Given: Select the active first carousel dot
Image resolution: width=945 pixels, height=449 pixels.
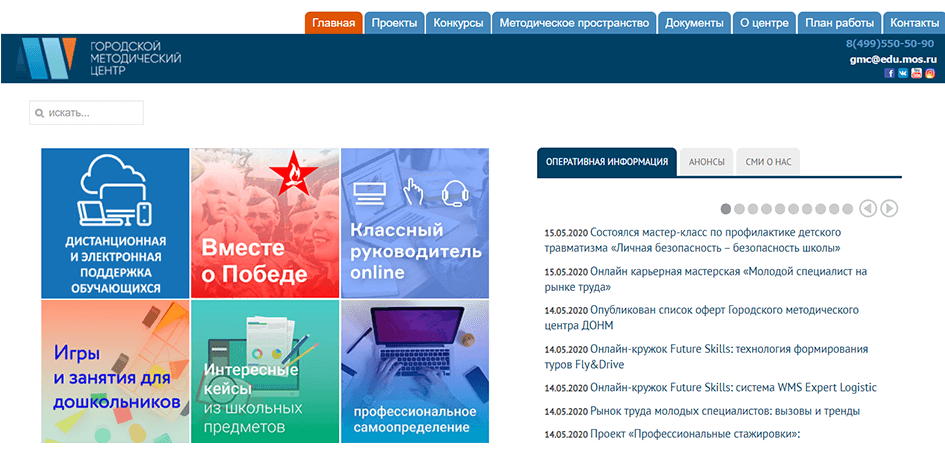Looking at the screenshot, I should coord(726,209).
